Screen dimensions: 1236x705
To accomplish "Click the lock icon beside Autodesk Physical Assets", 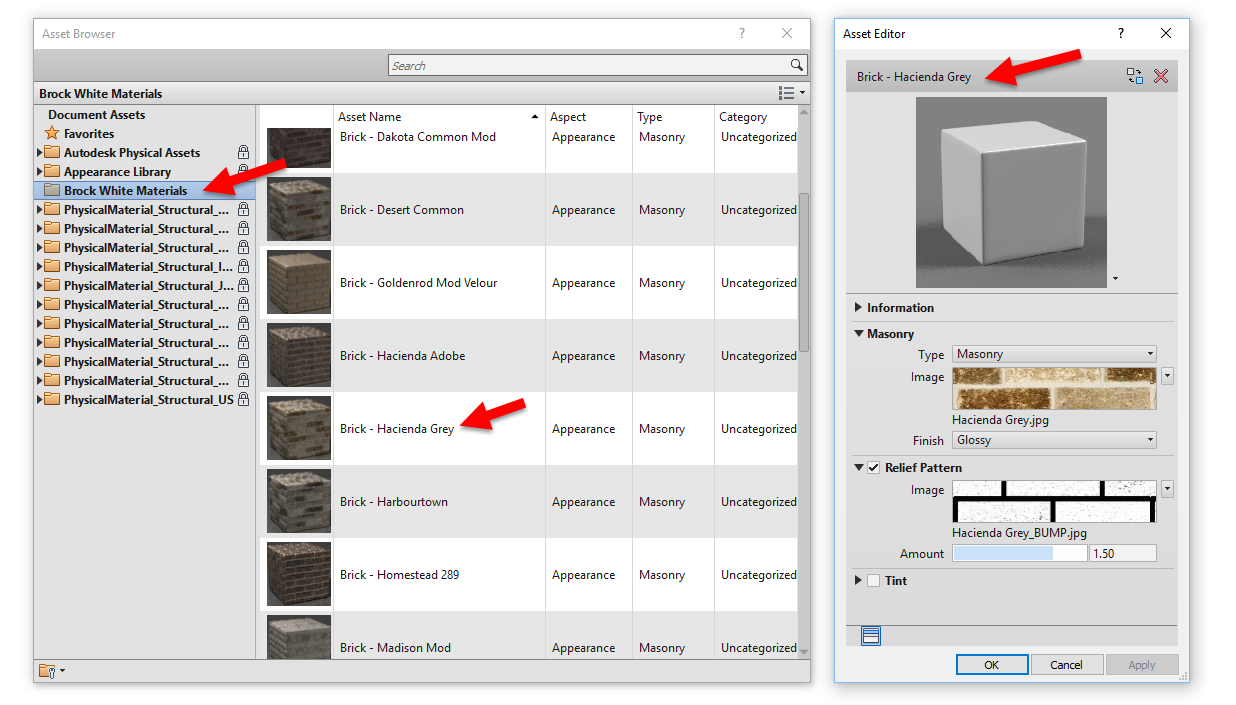I will pos(243,152).
